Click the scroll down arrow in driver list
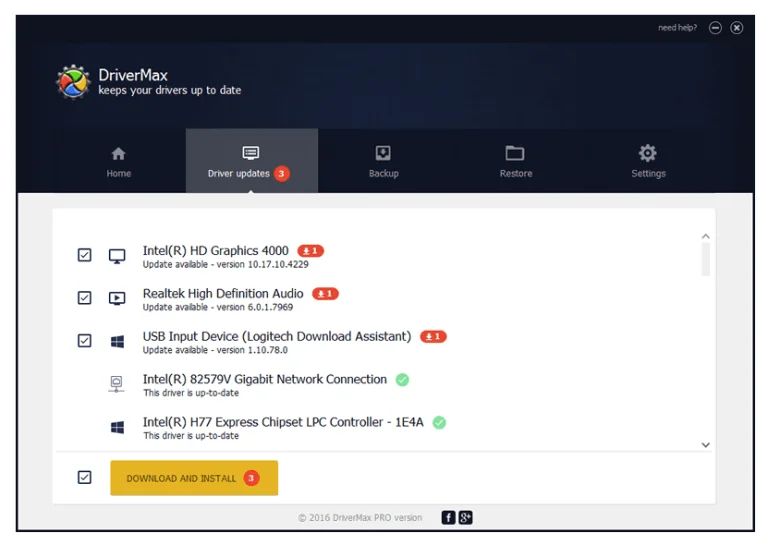The width and height of the screenshot is (768, 545). 705,445
